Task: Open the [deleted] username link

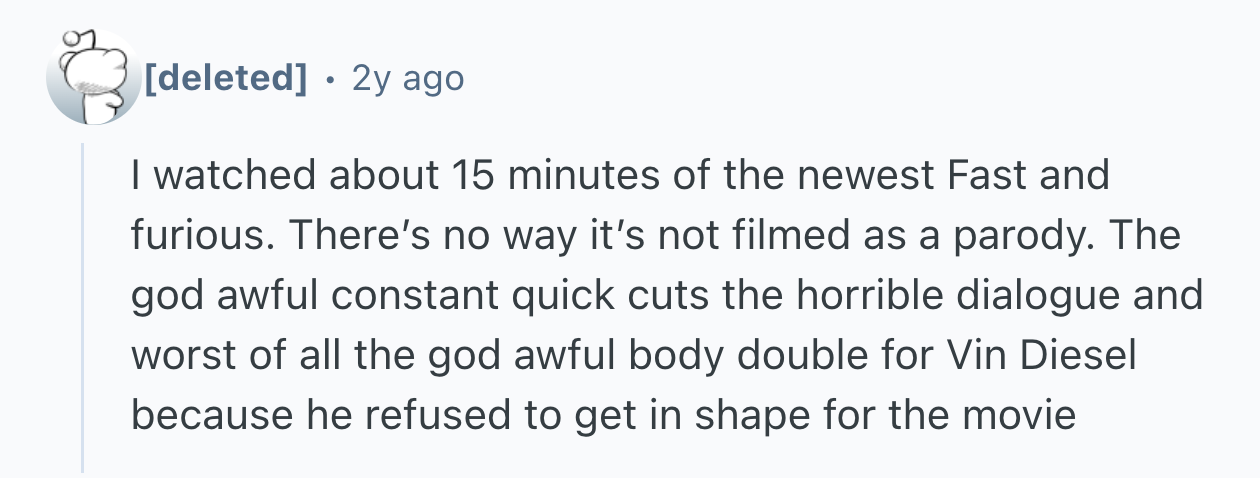Action: [225, 77]
